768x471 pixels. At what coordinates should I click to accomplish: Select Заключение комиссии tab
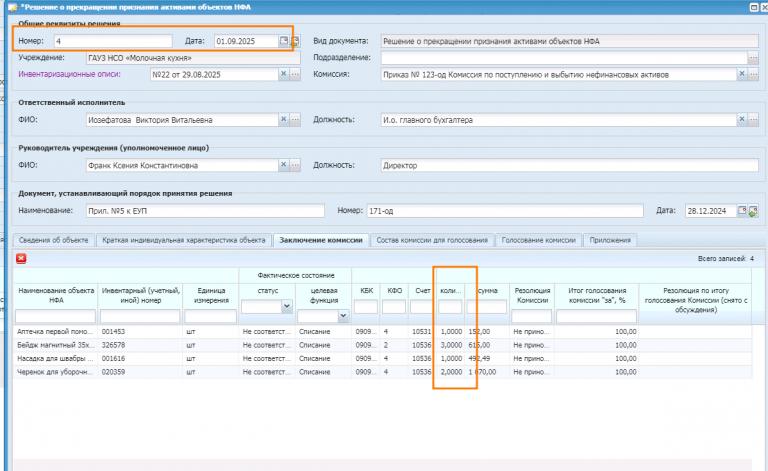click(x=321, y=240)
